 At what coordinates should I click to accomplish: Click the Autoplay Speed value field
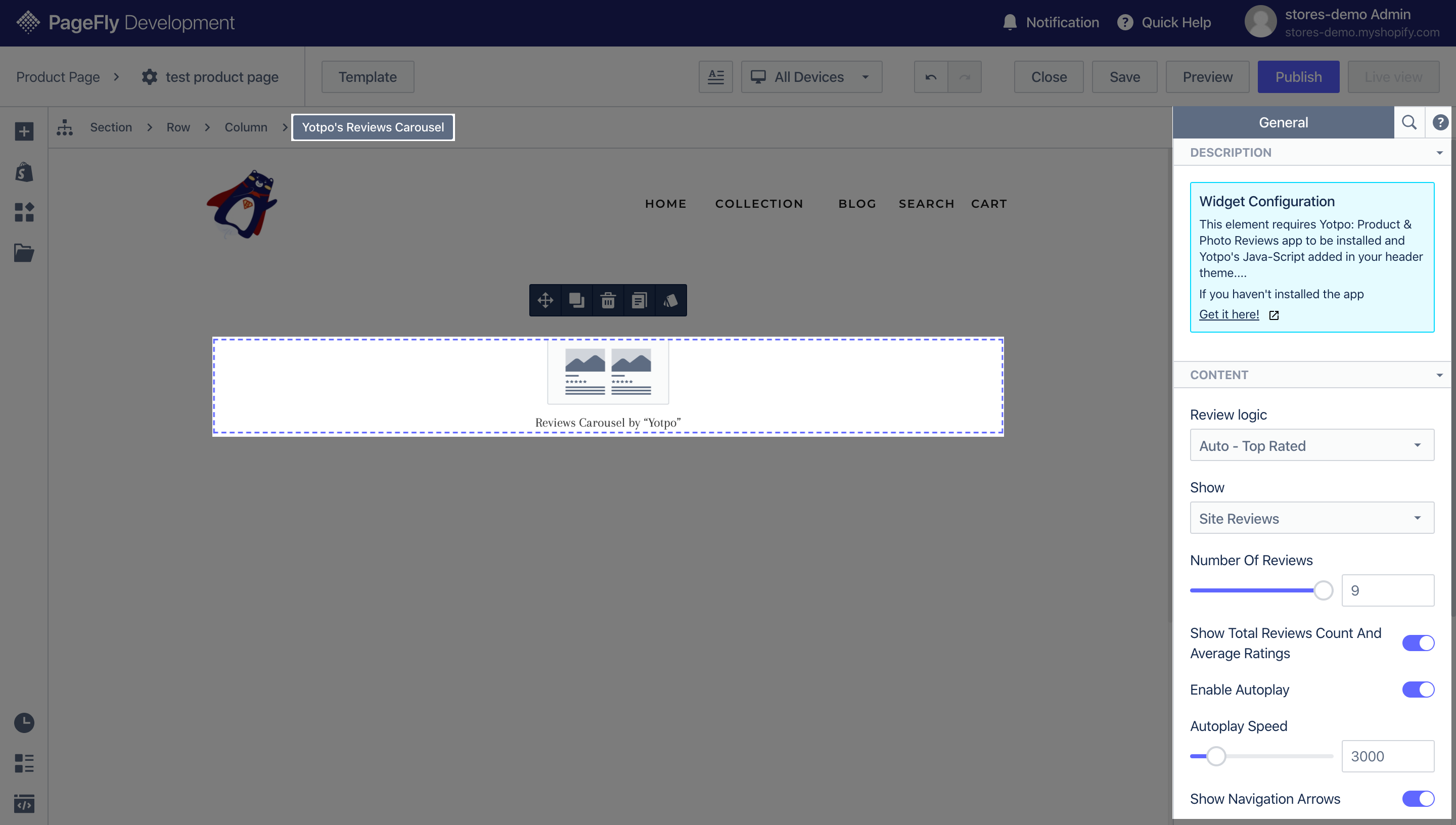[1387, 756]
